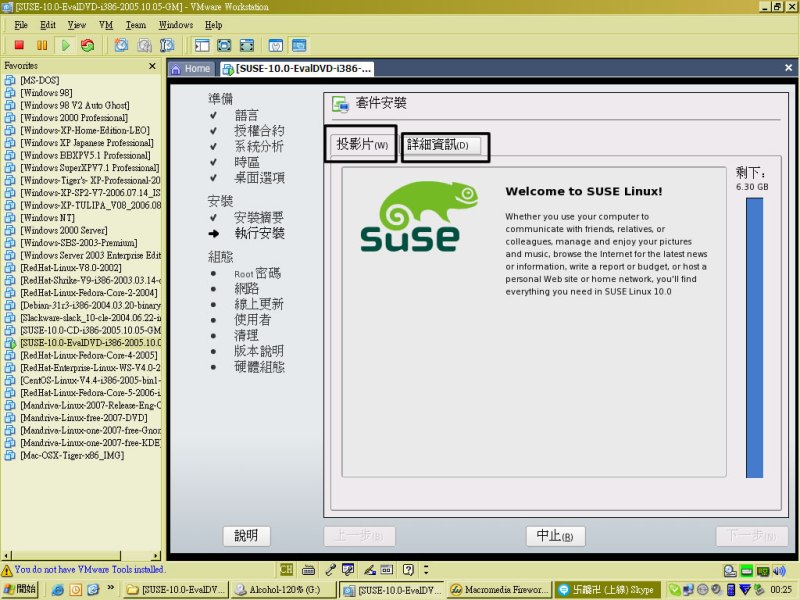Image resolution: width=800 pixels, height=600 pixels.
Task: Open the Edit menu
Action: [47, 25]
